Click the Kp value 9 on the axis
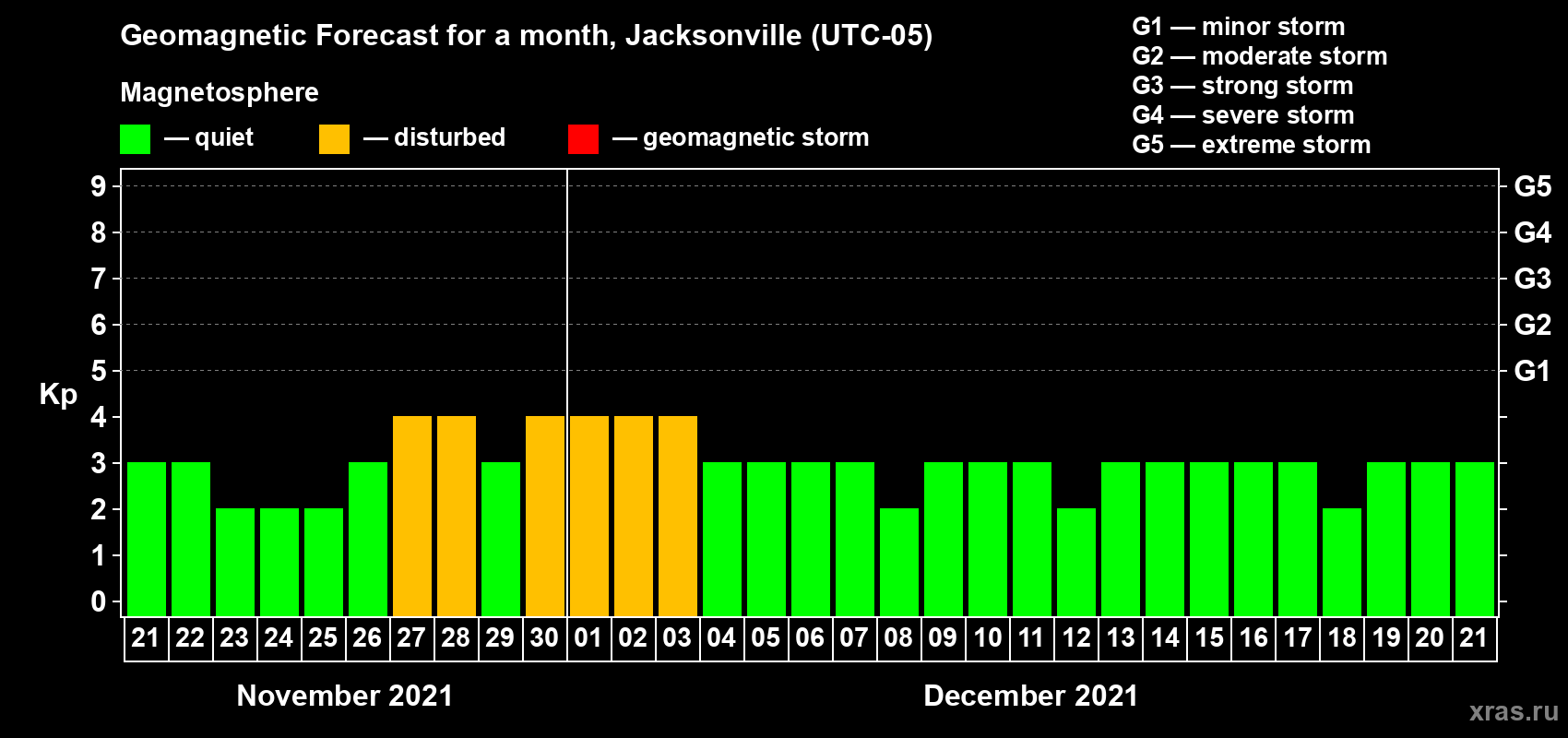Image resolution: width=1568 pixels, height=738 pixels. point(99,186)
